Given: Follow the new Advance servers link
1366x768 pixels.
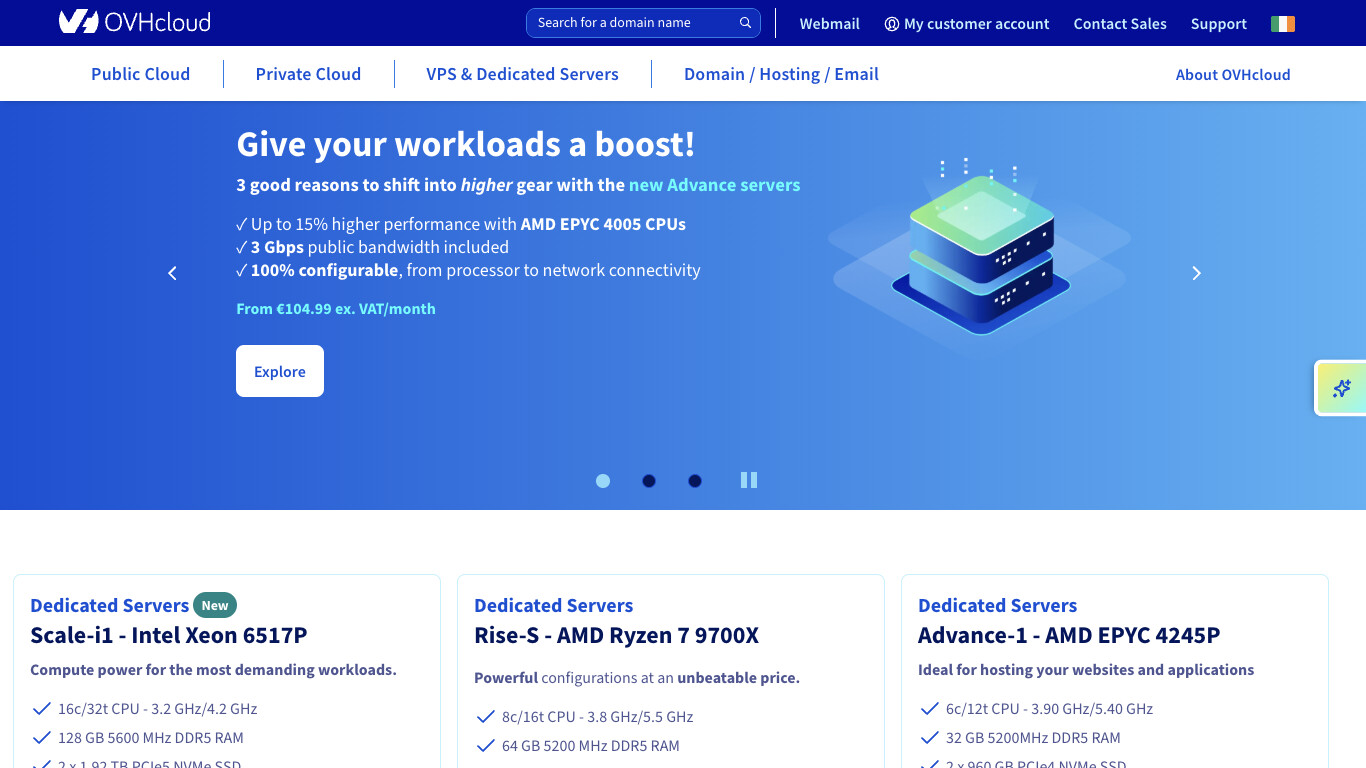Looking at the screenshot, I should pos(714,185).
